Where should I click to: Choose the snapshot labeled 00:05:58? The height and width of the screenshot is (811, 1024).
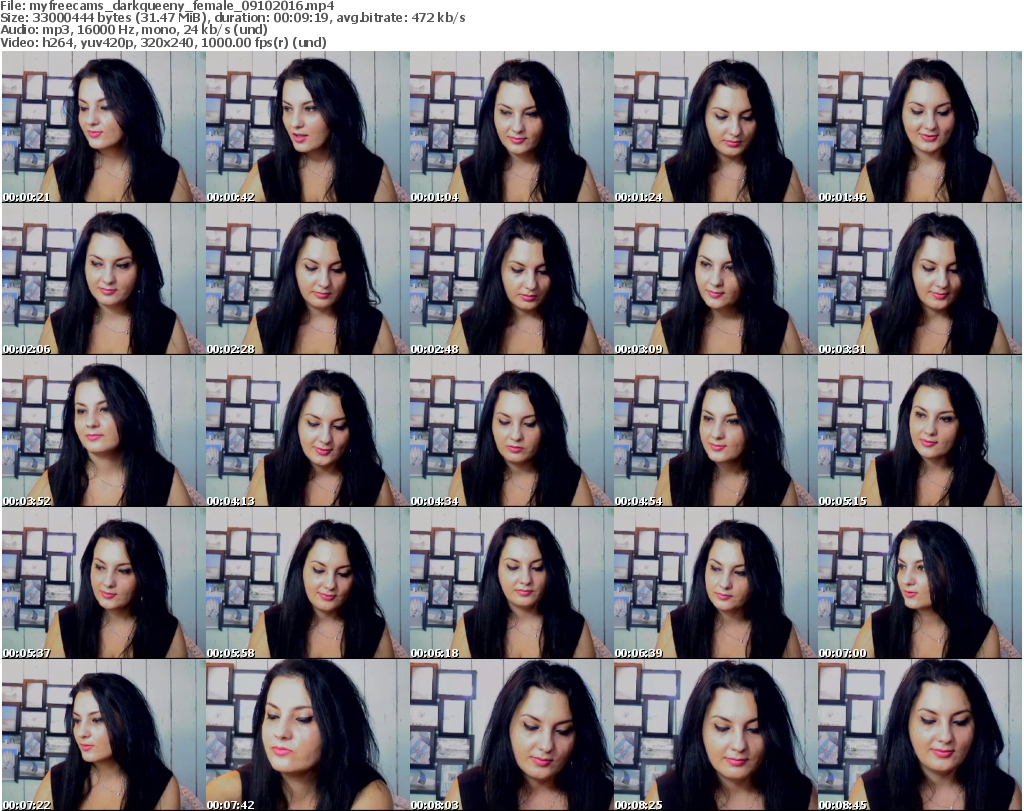pos(308,582)
